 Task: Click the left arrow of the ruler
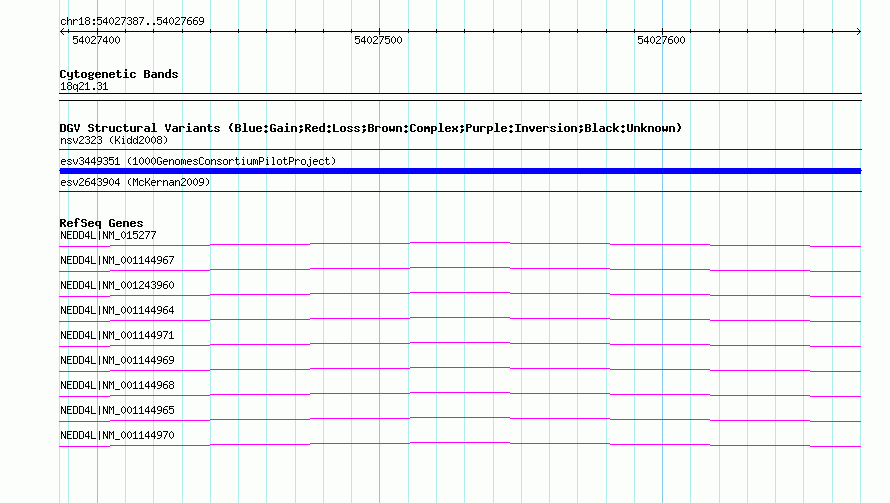[x=62, y=31]
